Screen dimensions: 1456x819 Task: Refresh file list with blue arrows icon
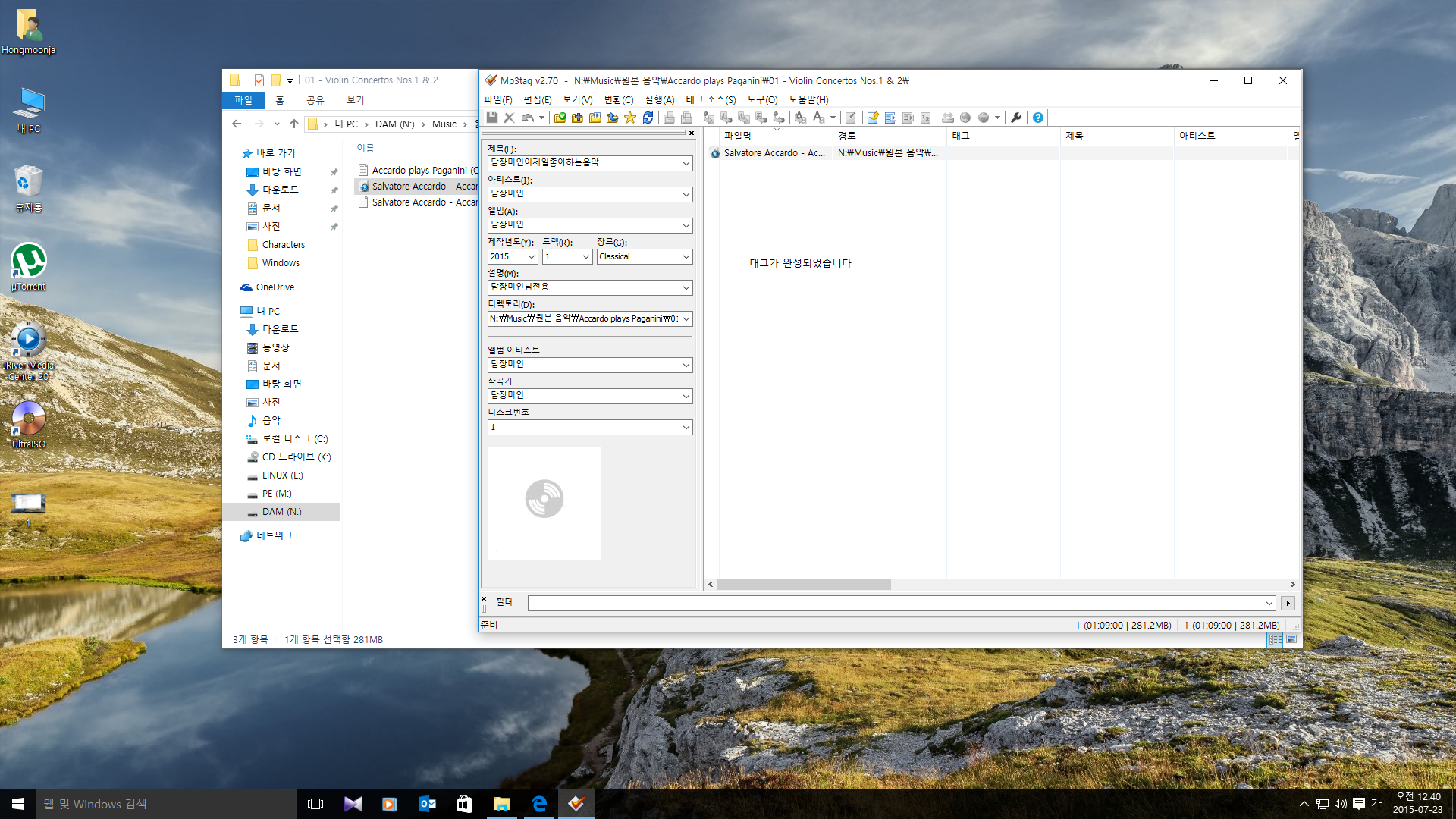(x=648, y=118)
